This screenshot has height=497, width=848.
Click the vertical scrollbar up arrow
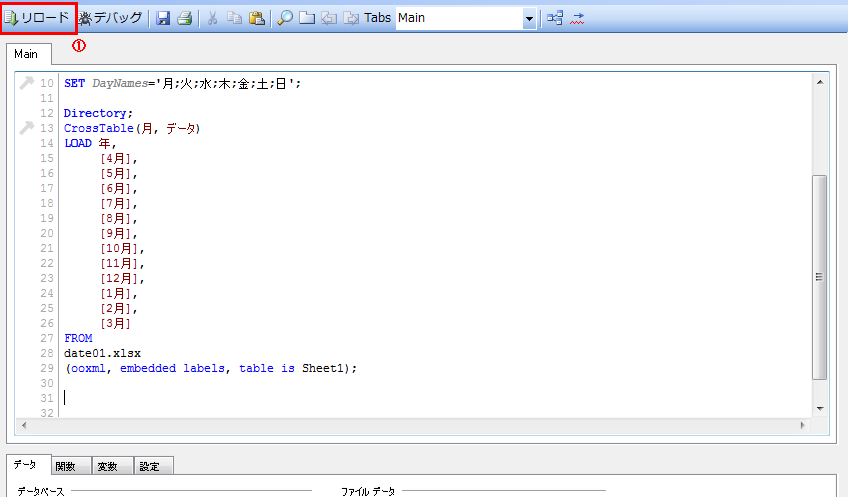tap(820, 82)
